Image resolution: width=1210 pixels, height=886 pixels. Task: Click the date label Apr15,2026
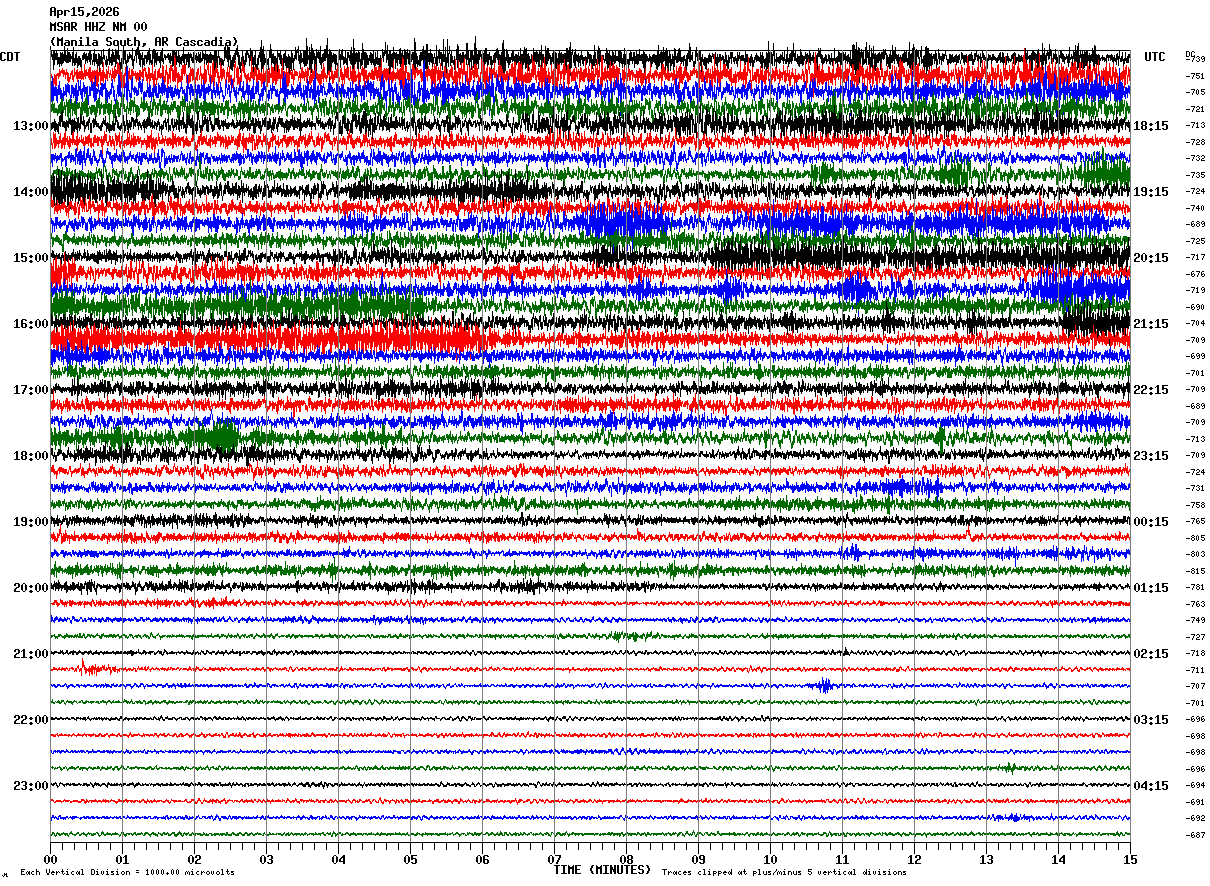click(x=84, y=12)
